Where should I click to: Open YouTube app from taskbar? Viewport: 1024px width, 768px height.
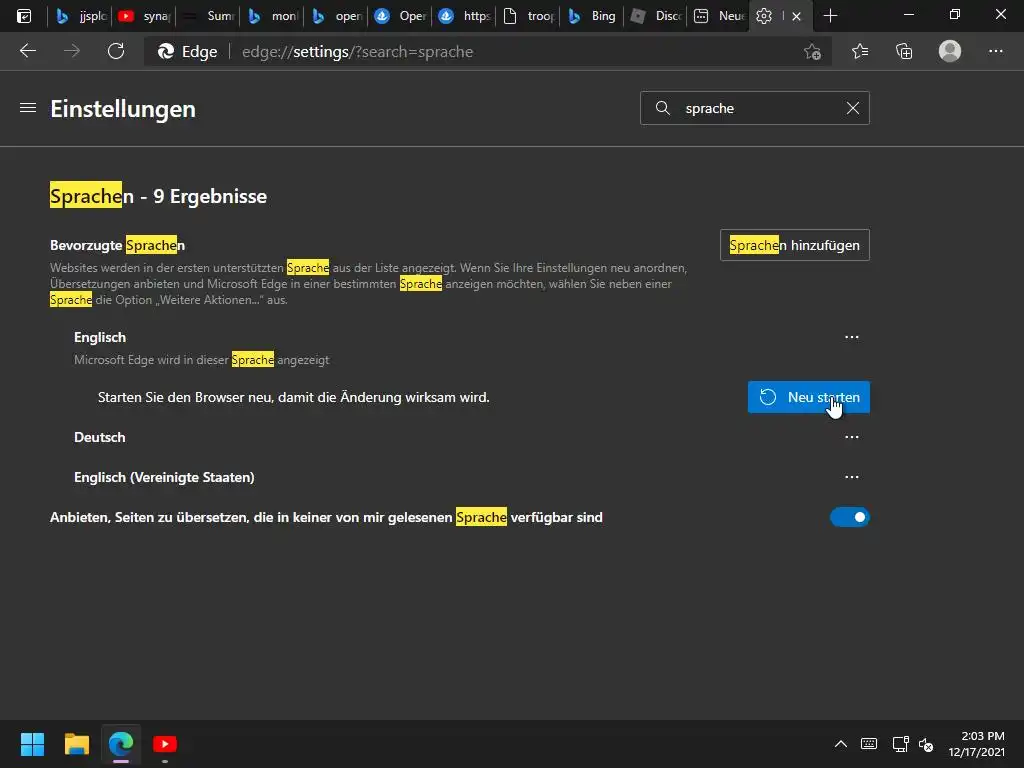point(165,744)
